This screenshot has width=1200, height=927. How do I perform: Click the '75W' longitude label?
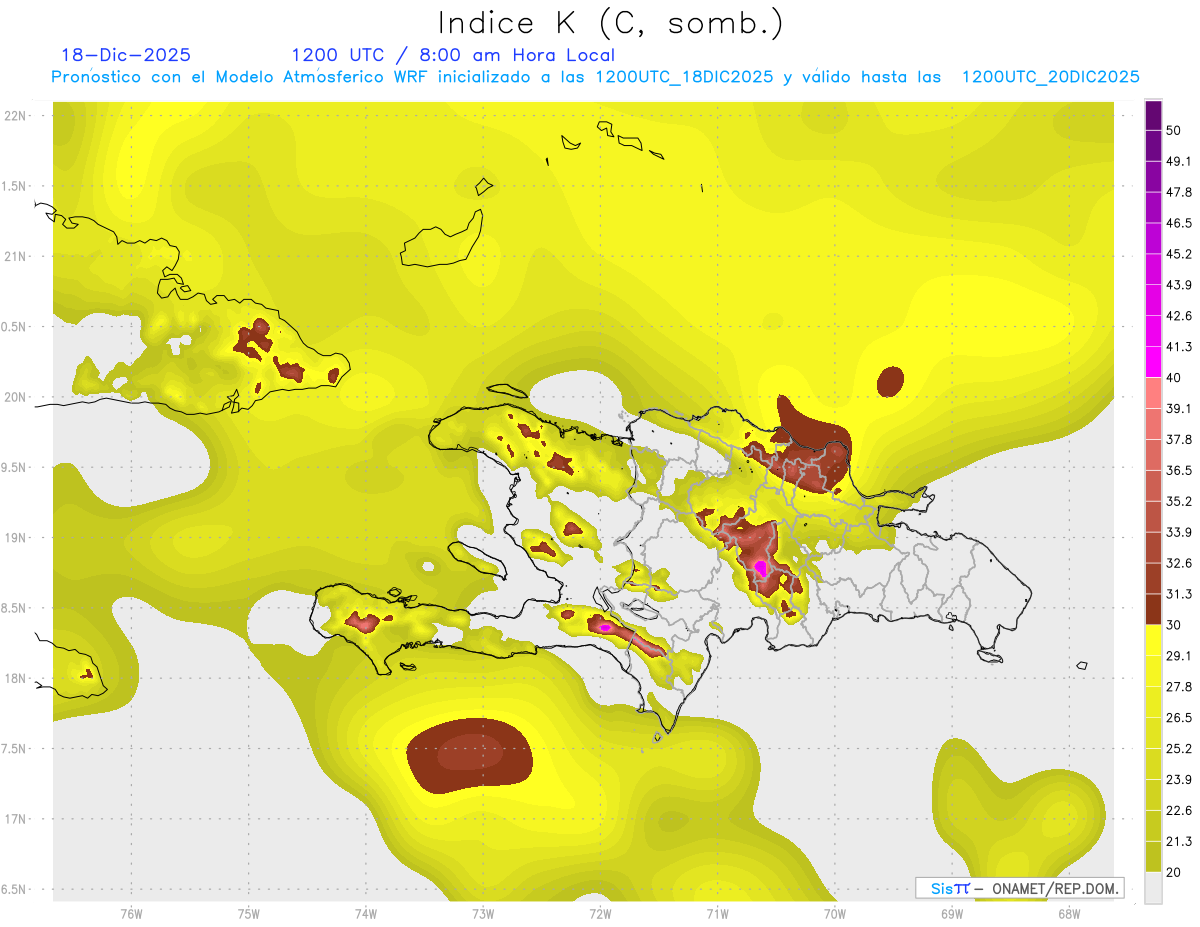tap(248, 913)
